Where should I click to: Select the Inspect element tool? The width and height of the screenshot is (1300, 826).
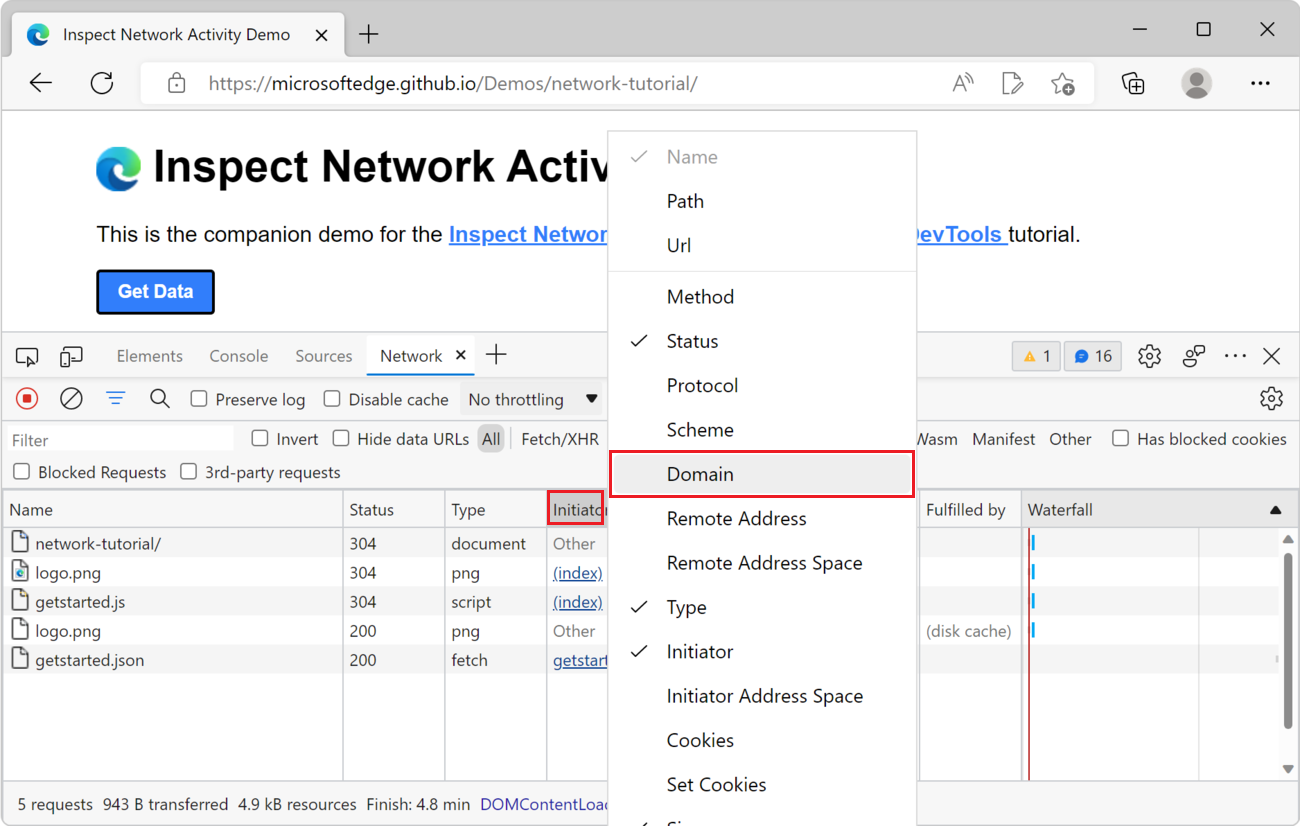[27, 356]
